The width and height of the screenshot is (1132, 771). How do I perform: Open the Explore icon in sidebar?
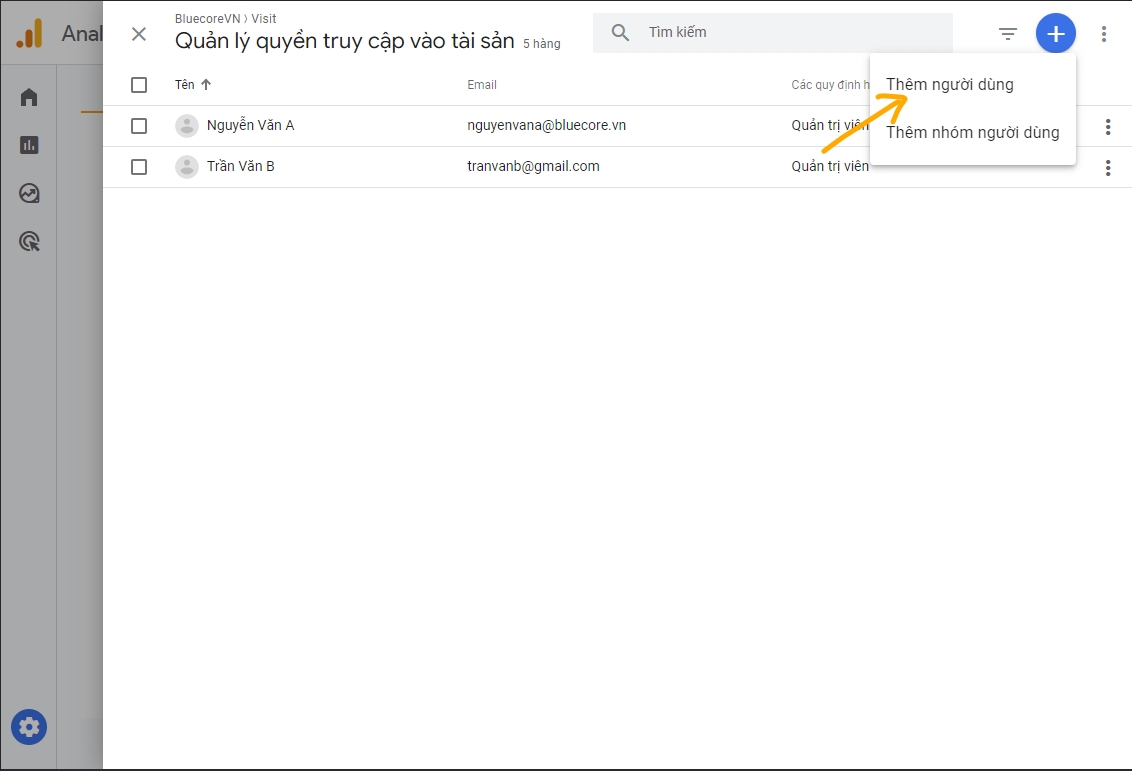[x=29, y=193]
